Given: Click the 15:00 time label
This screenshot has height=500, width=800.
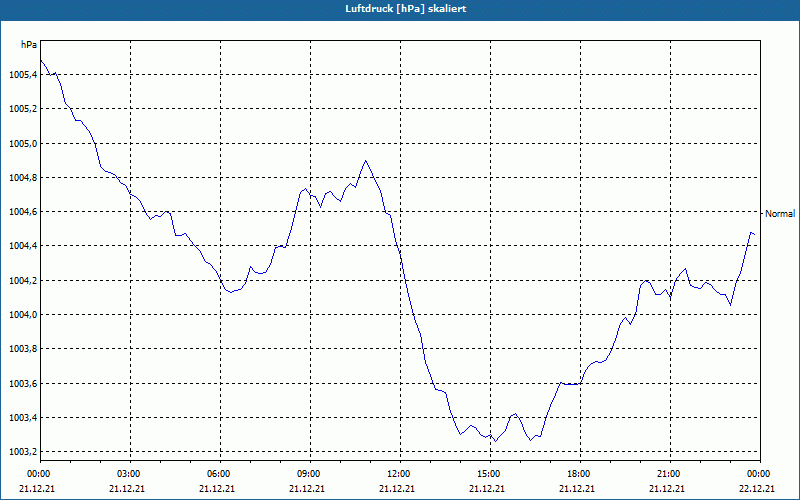Looking at the screenshot, I should pos(490,474).
